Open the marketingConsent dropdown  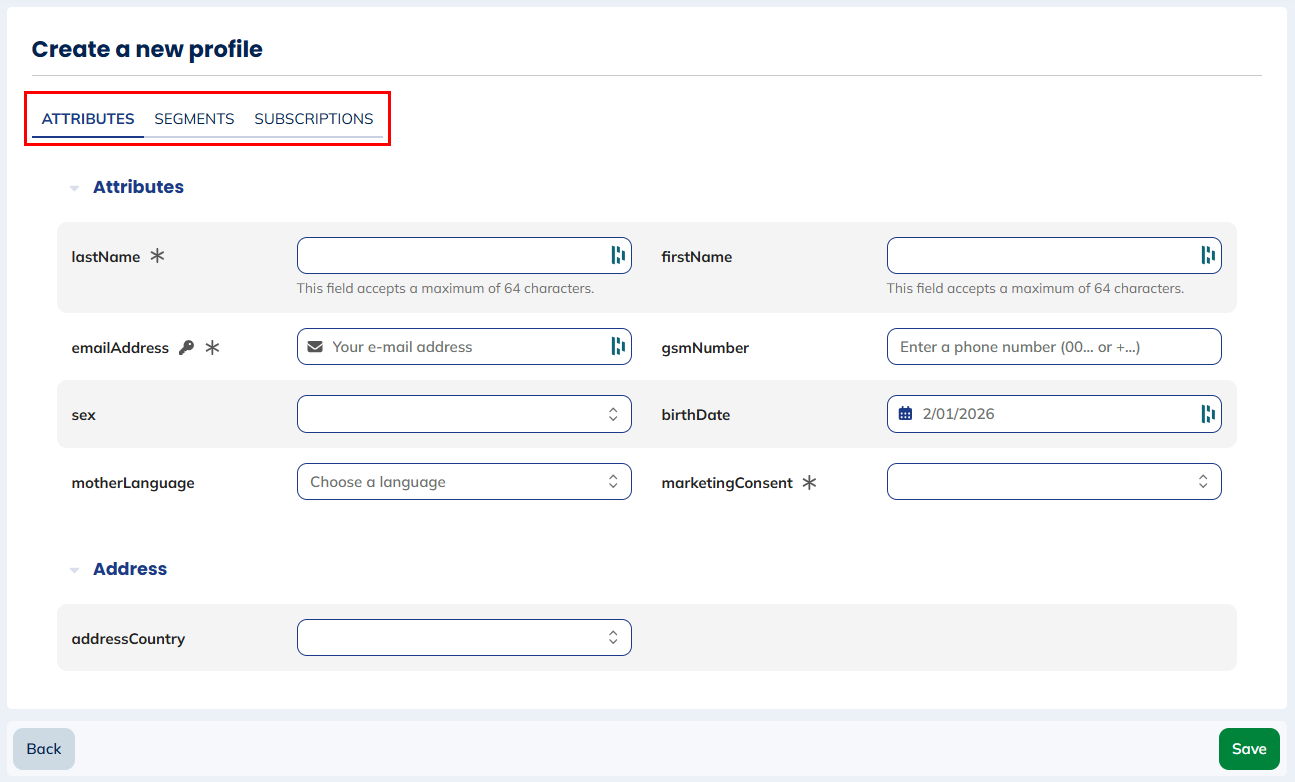[1054, 482]
